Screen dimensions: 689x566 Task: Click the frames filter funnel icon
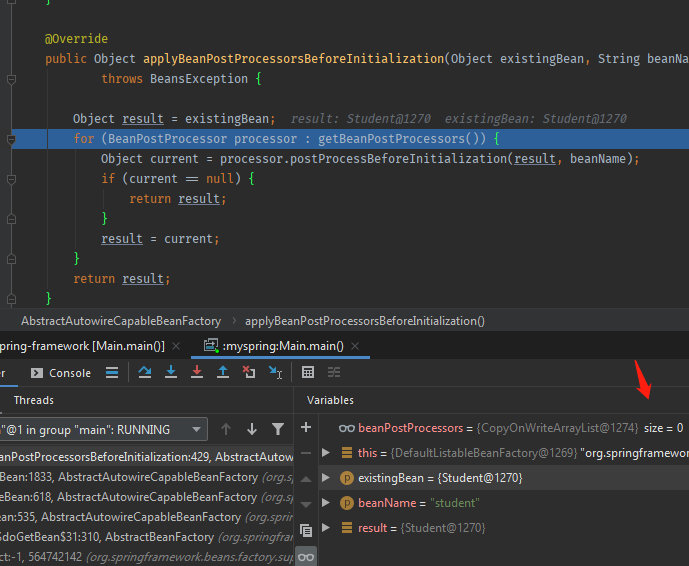click(x=278, y=429)
